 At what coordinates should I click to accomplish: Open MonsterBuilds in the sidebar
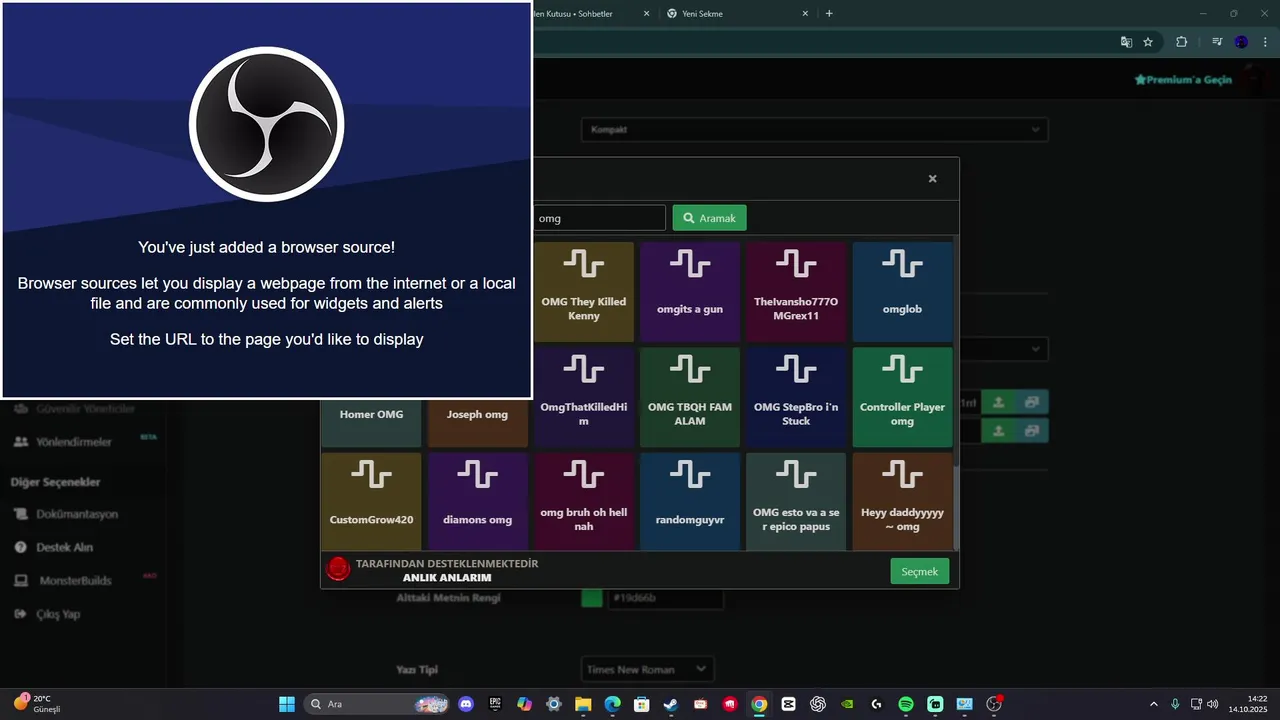coord(75,580)
